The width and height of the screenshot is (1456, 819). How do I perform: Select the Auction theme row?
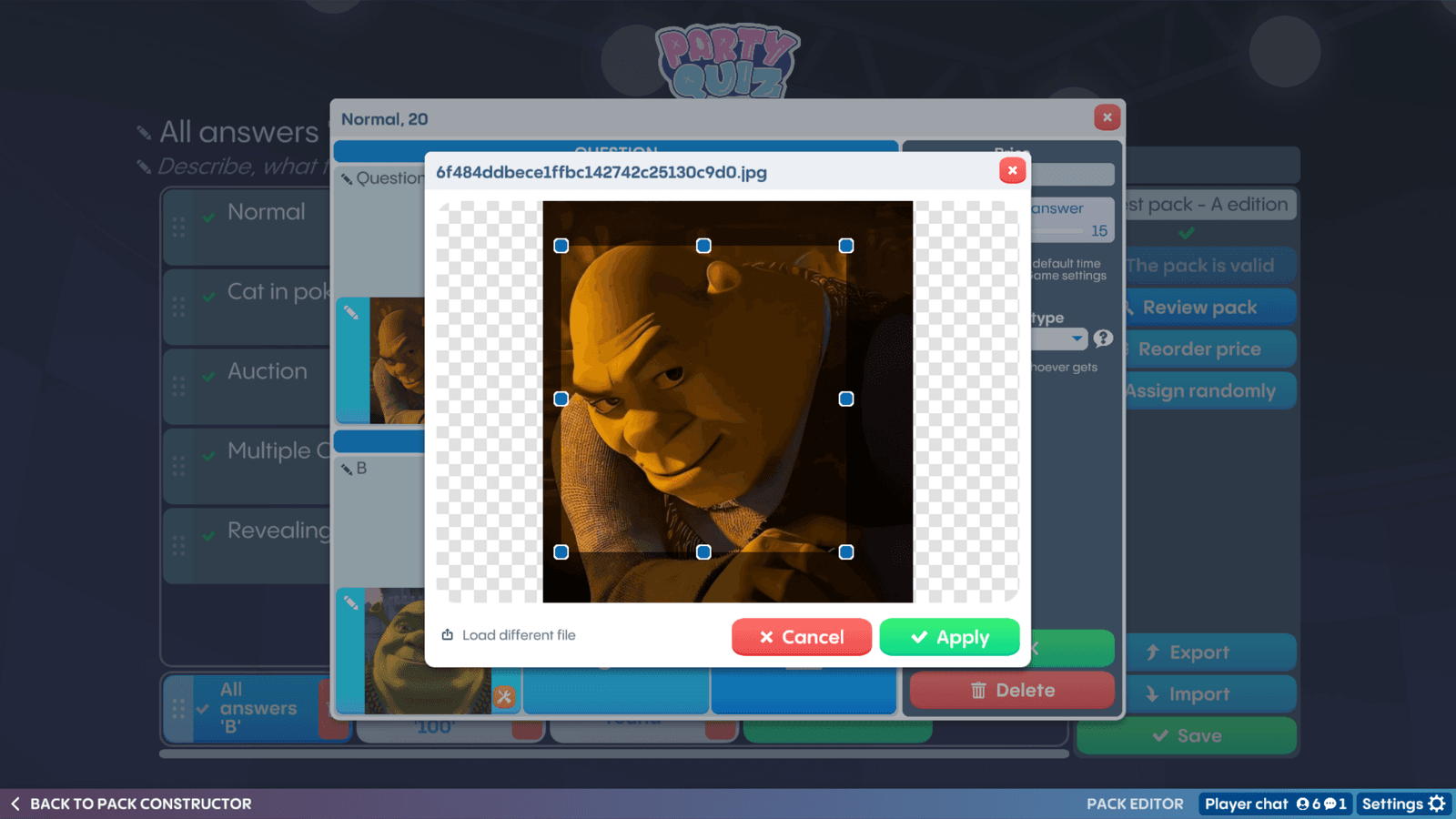248,386
